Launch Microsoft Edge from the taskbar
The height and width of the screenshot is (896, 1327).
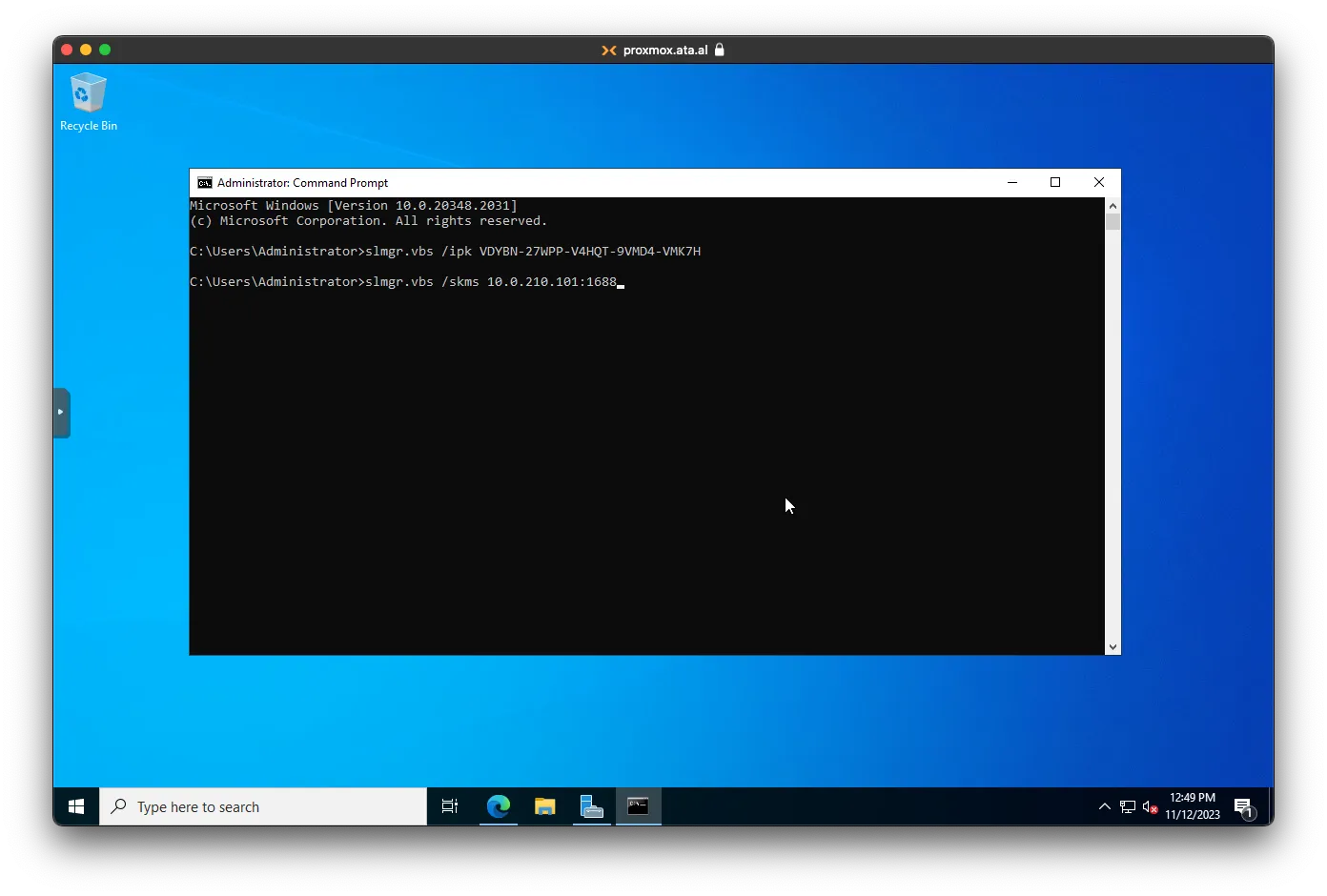click(498, 806)
